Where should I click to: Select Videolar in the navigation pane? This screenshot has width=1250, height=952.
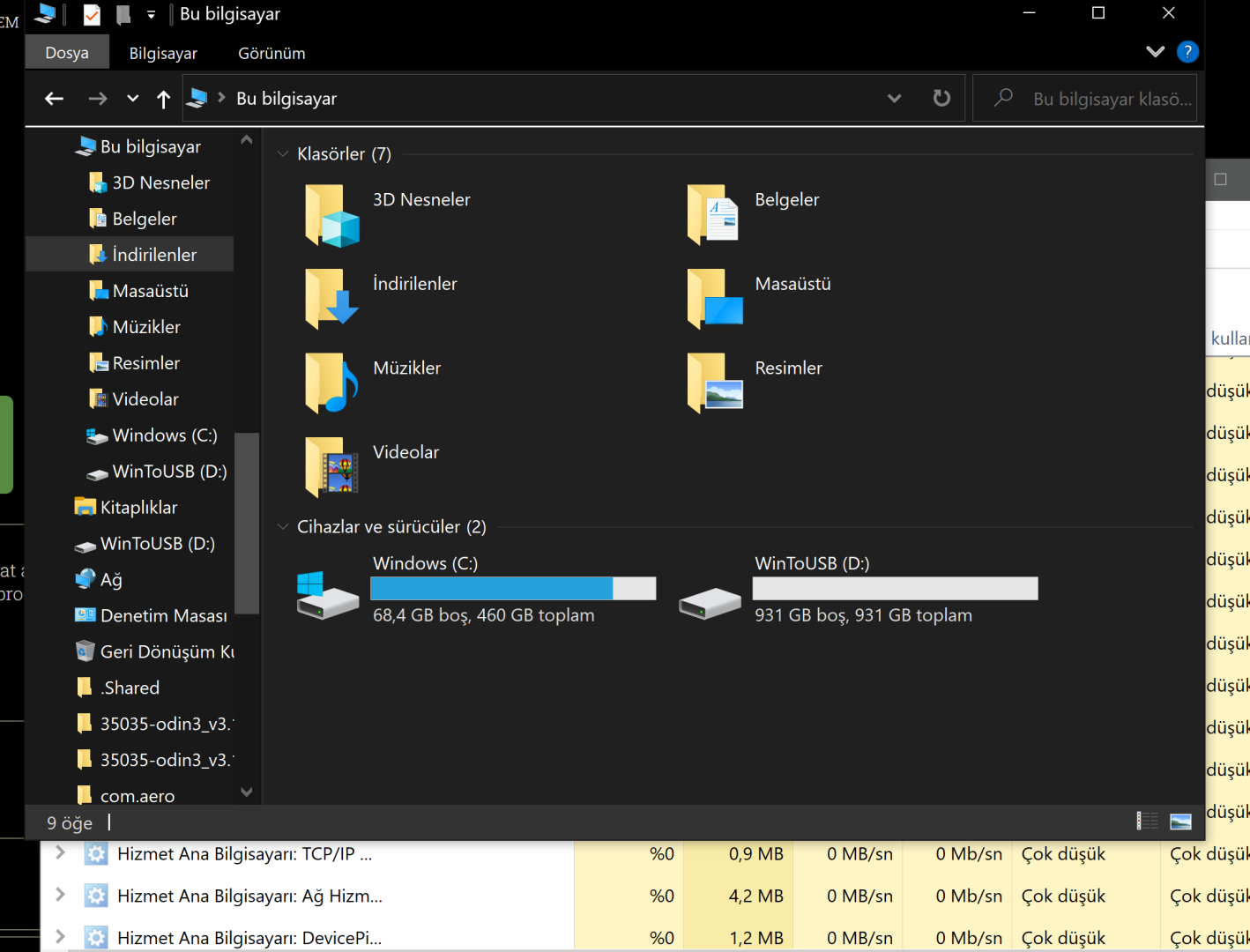tap(145, 399)
